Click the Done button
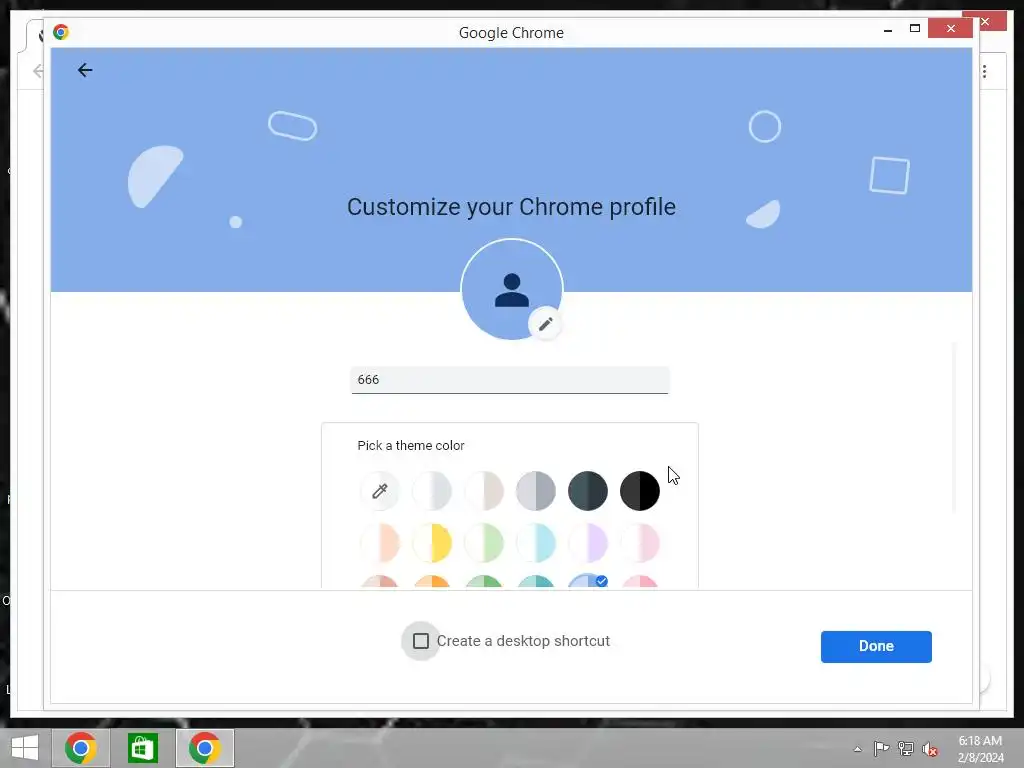 876,647
